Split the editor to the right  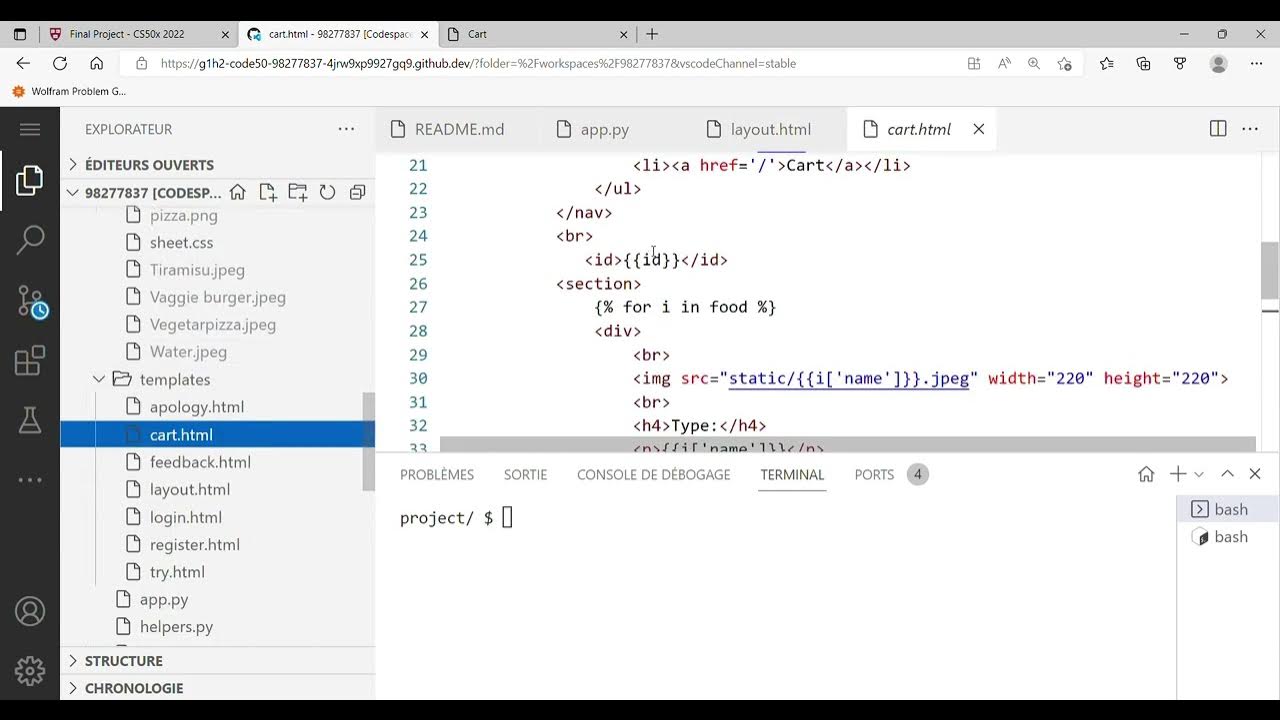(1218, 129)
